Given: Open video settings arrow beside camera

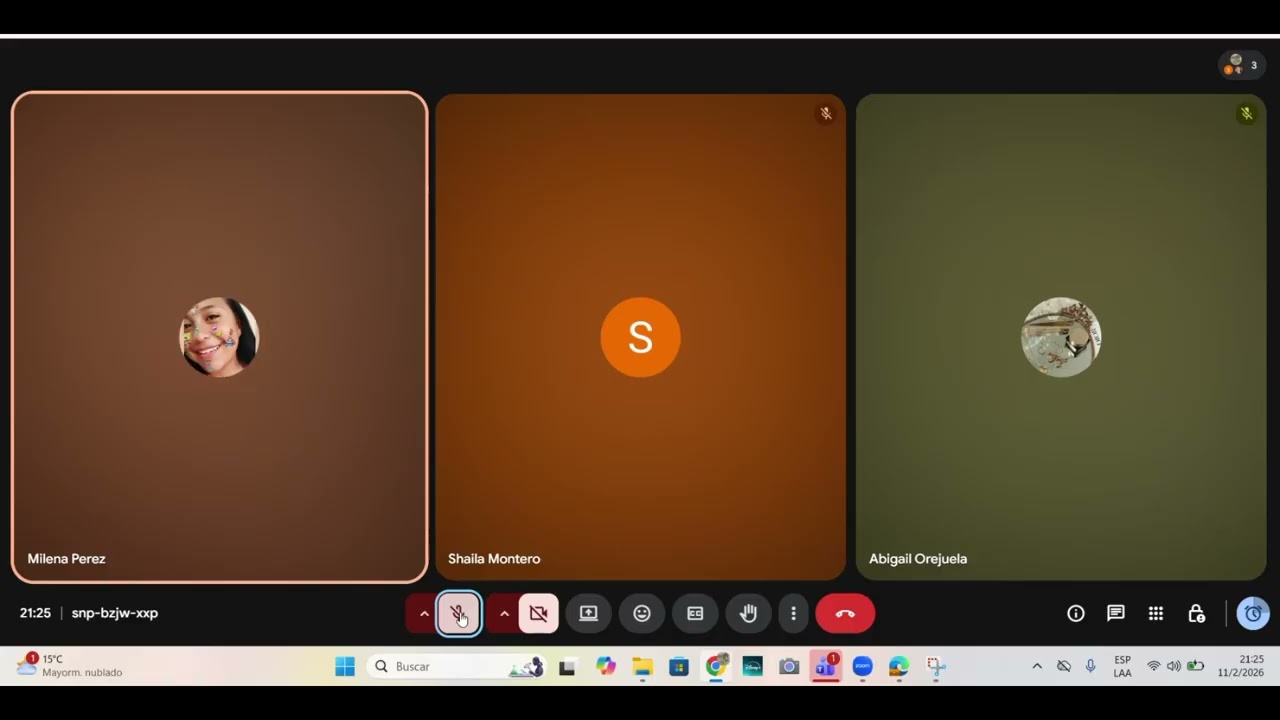Looking at the screenshot, I should pos(504,614).
